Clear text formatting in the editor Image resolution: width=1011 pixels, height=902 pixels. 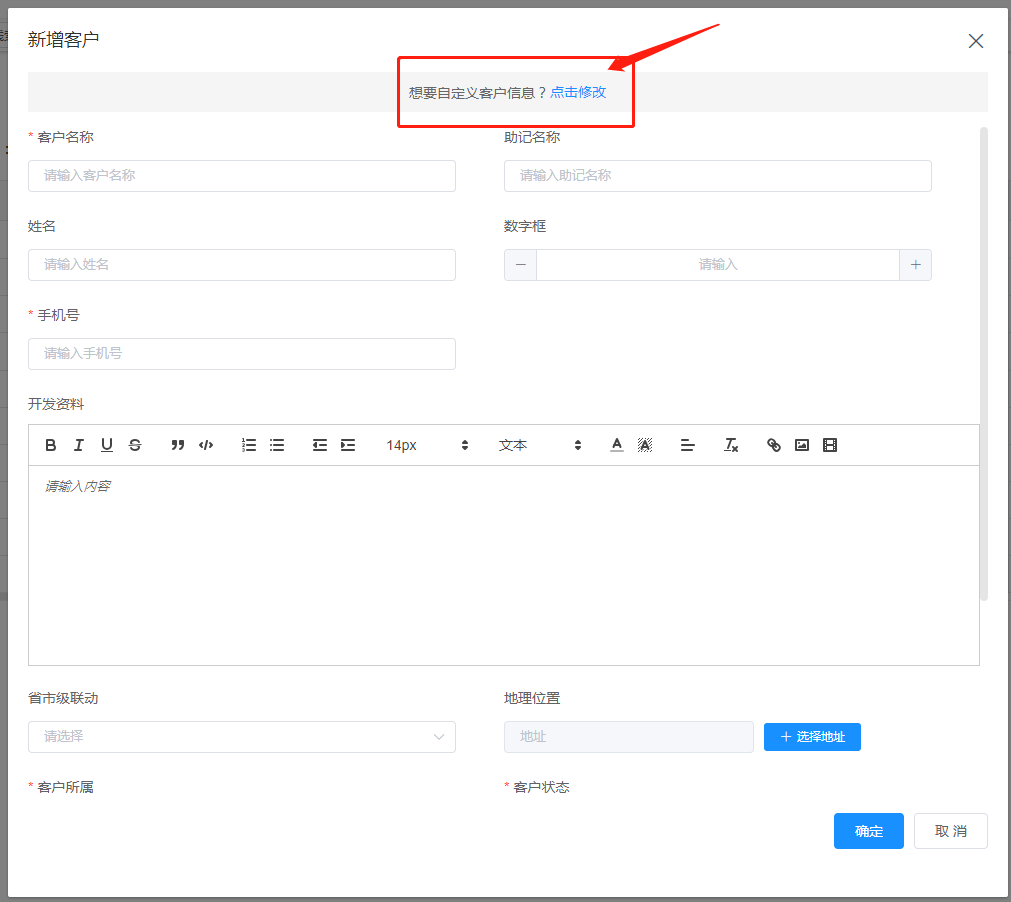(731, 445)
